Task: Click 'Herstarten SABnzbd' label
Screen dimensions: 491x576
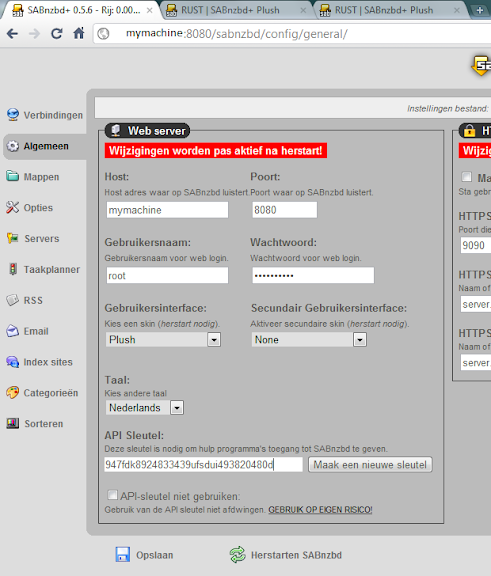Action: [296, 555]
